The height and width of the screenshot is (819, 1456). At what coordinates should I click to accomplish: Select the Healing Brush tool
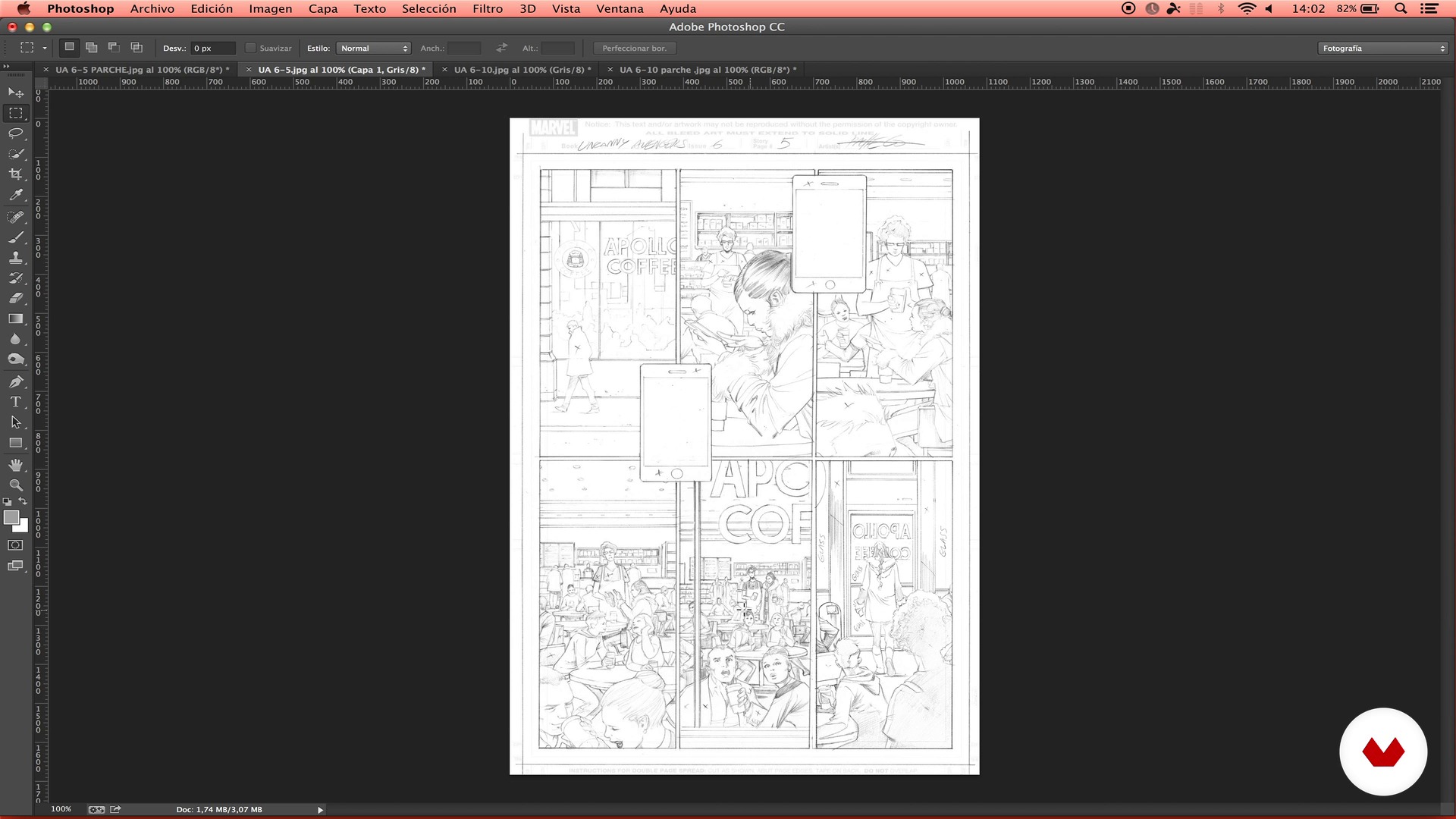(15, 218)
